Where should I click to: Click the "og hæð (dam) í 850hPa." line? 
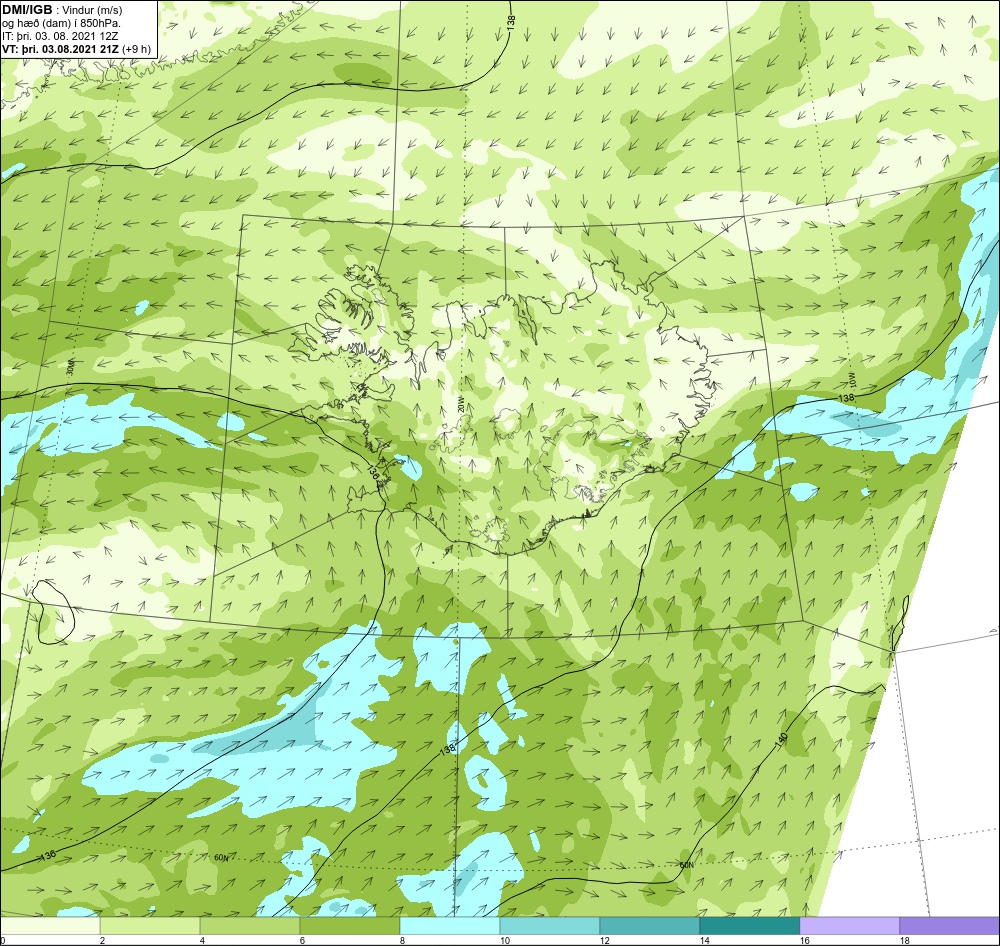click(x=61, y=23)
